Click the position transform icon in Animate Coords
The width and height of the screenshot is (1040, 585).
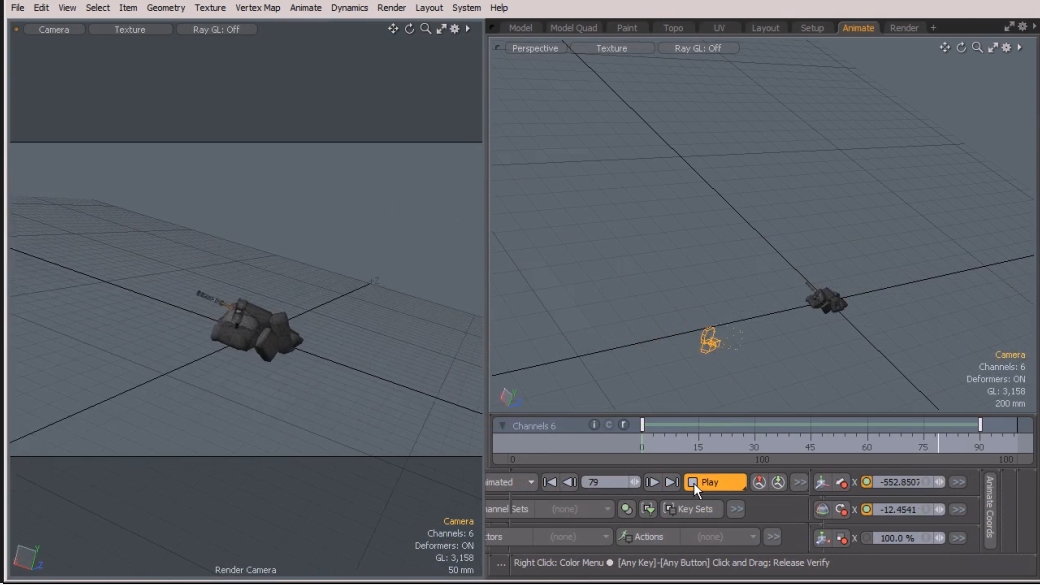[822, 482]
